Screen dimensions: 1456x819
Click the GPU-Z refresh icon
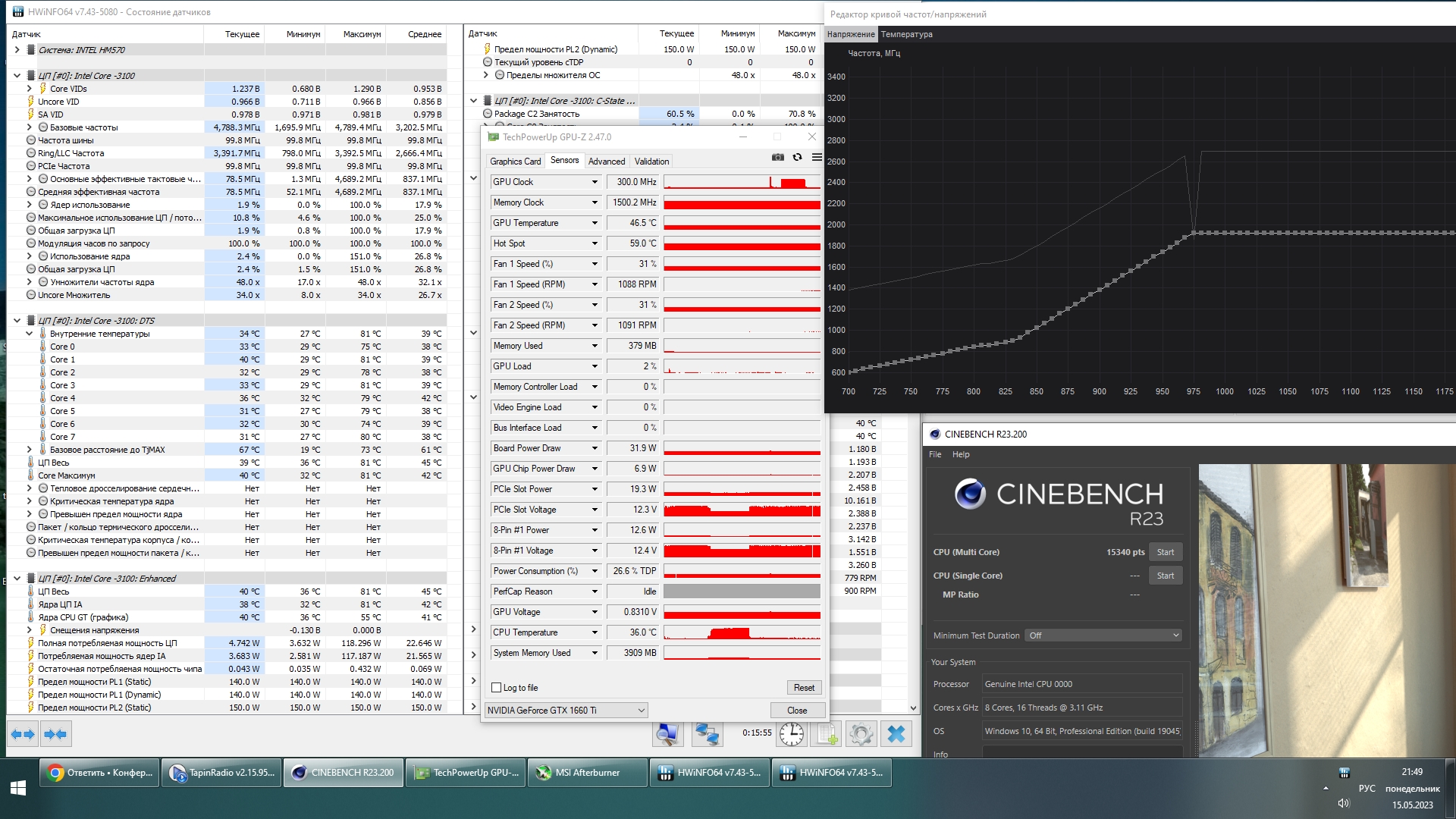797,157
